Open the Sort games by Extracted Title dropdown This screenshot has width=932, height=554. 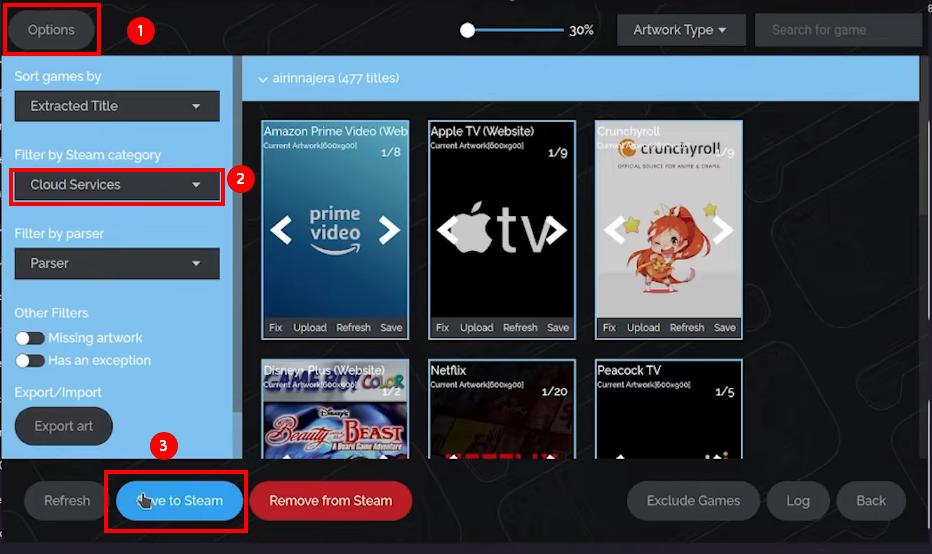tap(117, 106)
